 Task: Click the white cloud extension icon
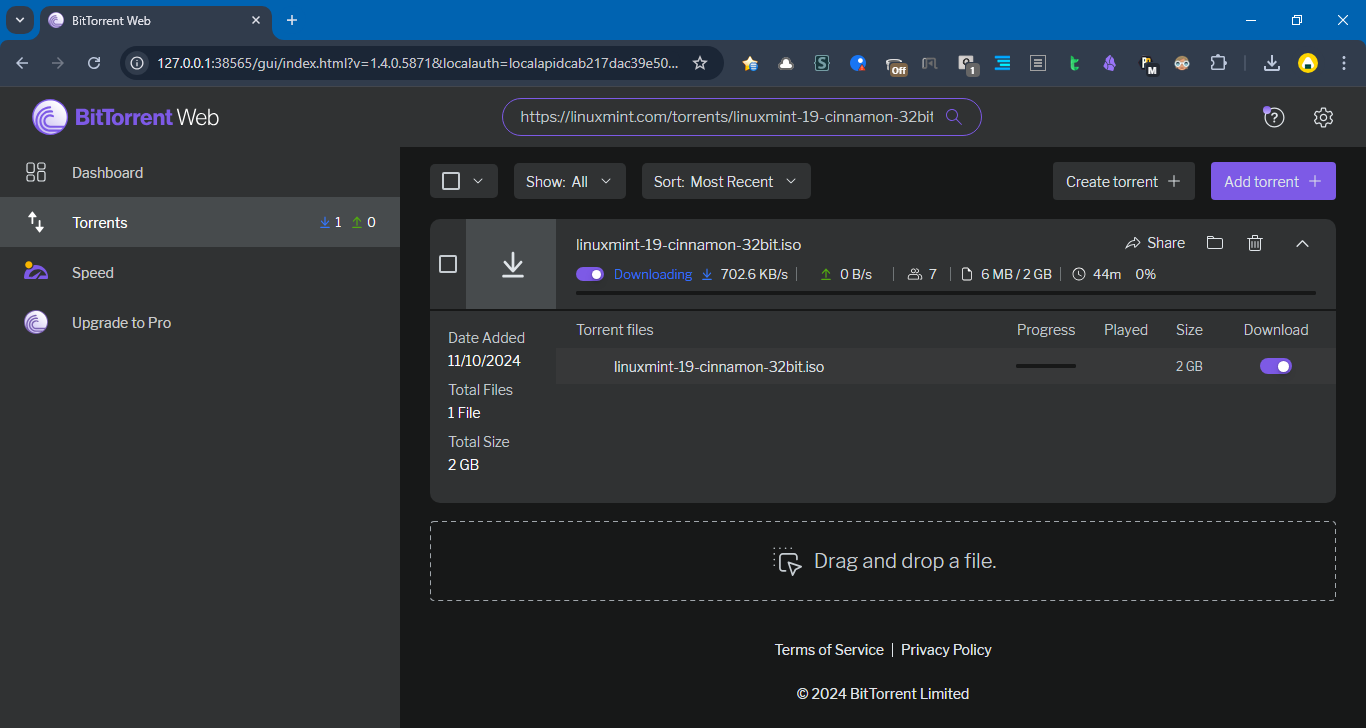coord(786,63)
